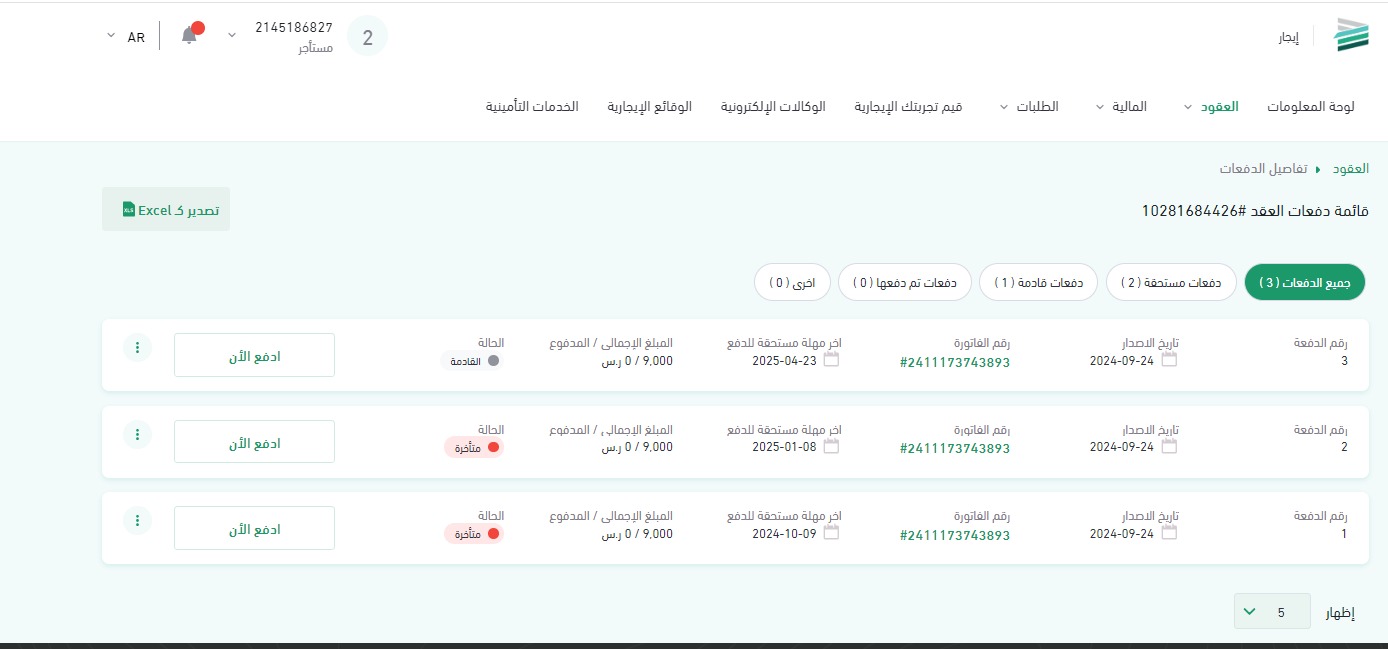Open three-dot menu for payment 1
The height and width of the screenshot is (649, 1388).
pos(137,520)
